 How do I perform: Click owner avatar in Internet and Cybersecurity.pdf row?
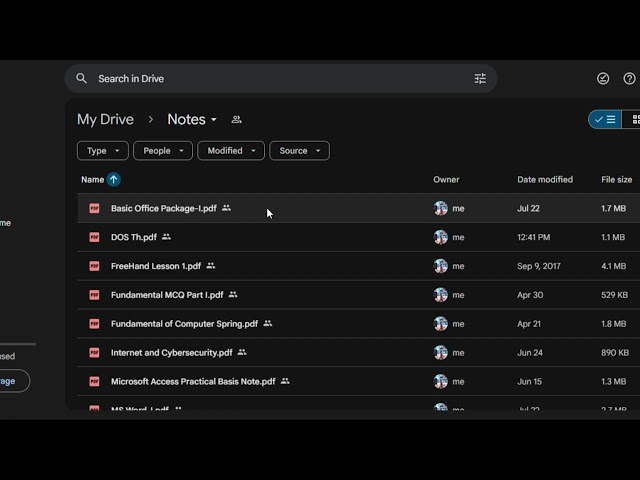441,353
